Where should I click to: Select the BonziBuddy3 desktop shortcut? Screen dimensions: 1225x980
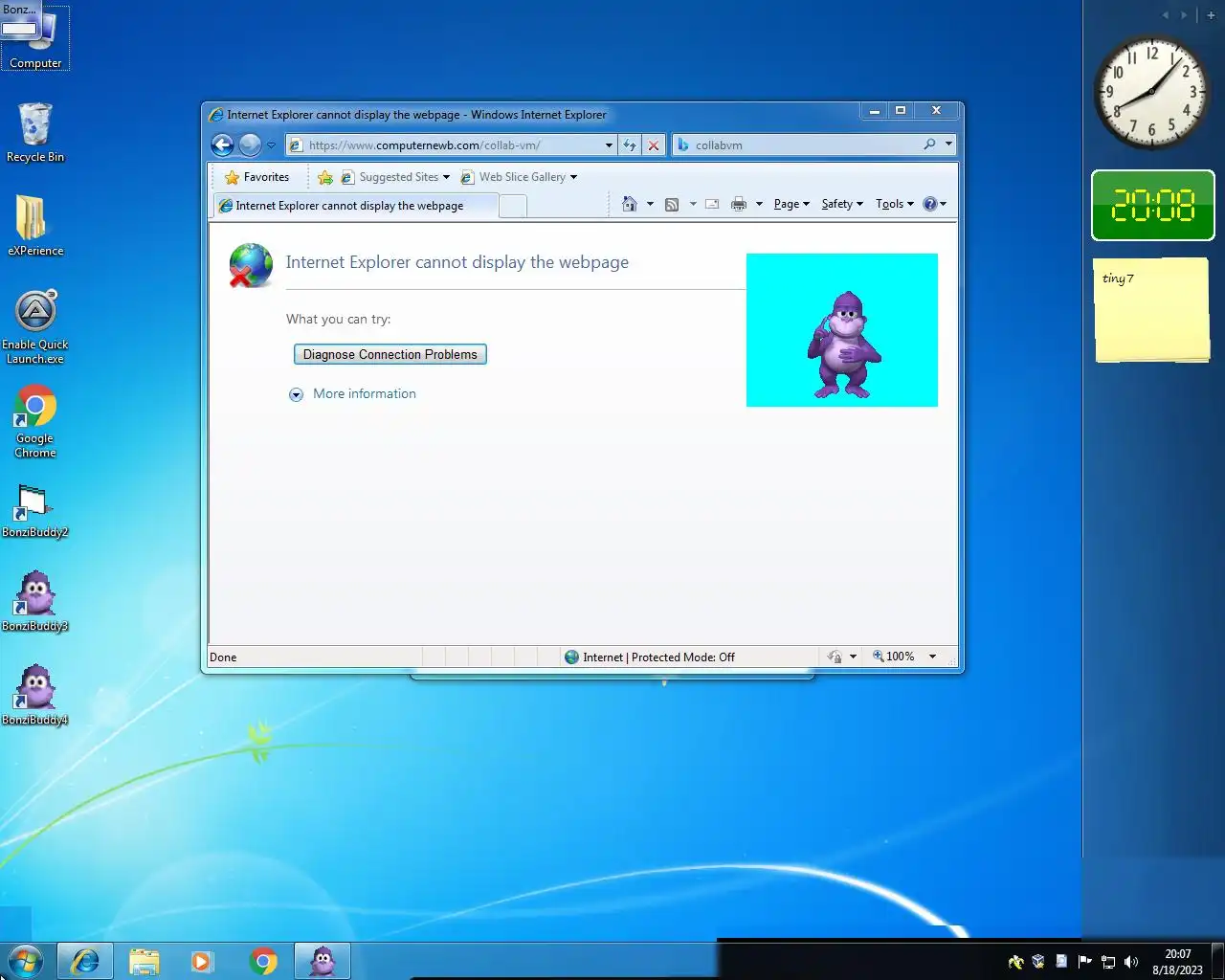(x=35, y=601)
